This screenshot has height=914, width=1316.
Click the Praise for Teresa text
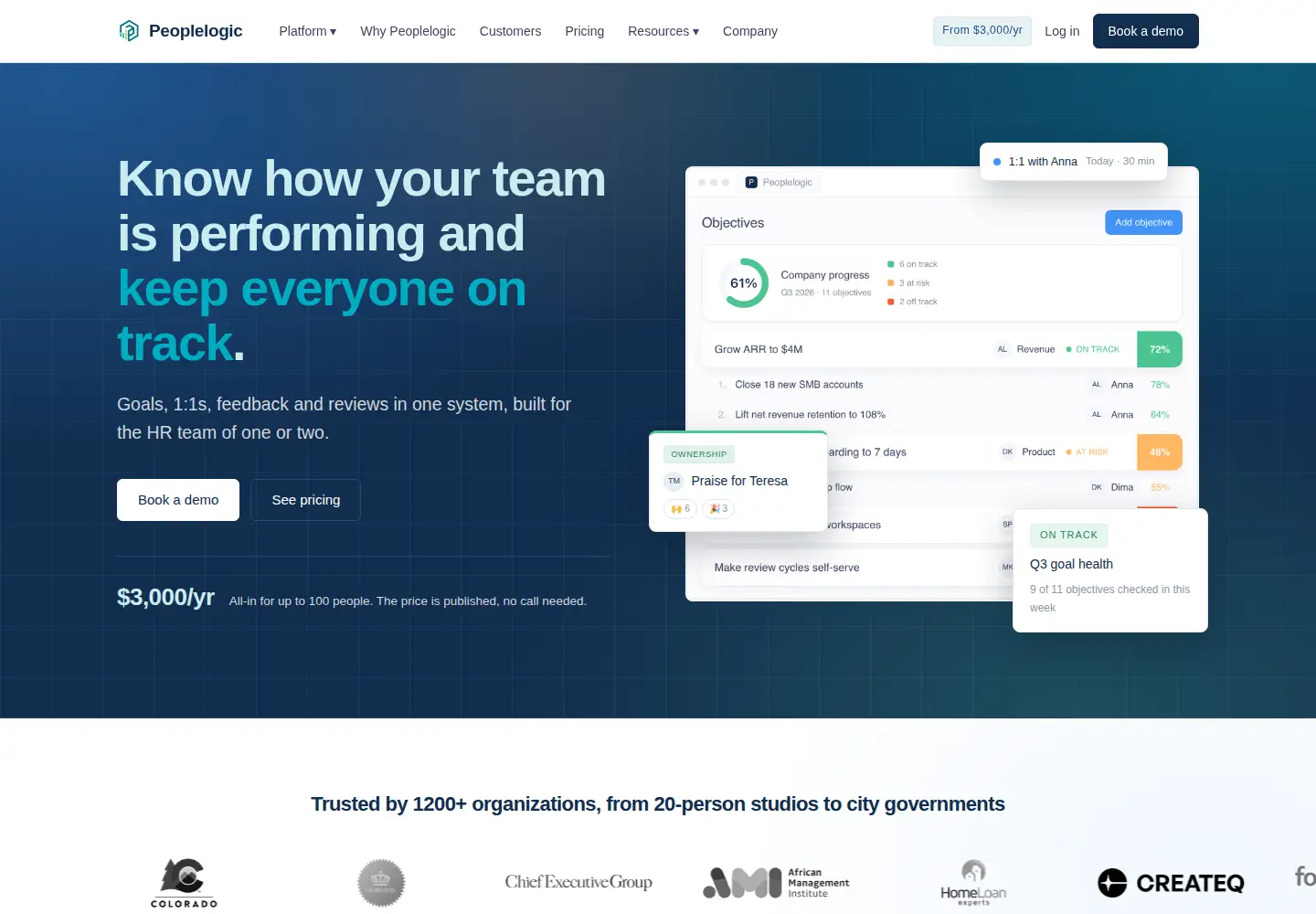pyautogui.click(x=739, y=481)
